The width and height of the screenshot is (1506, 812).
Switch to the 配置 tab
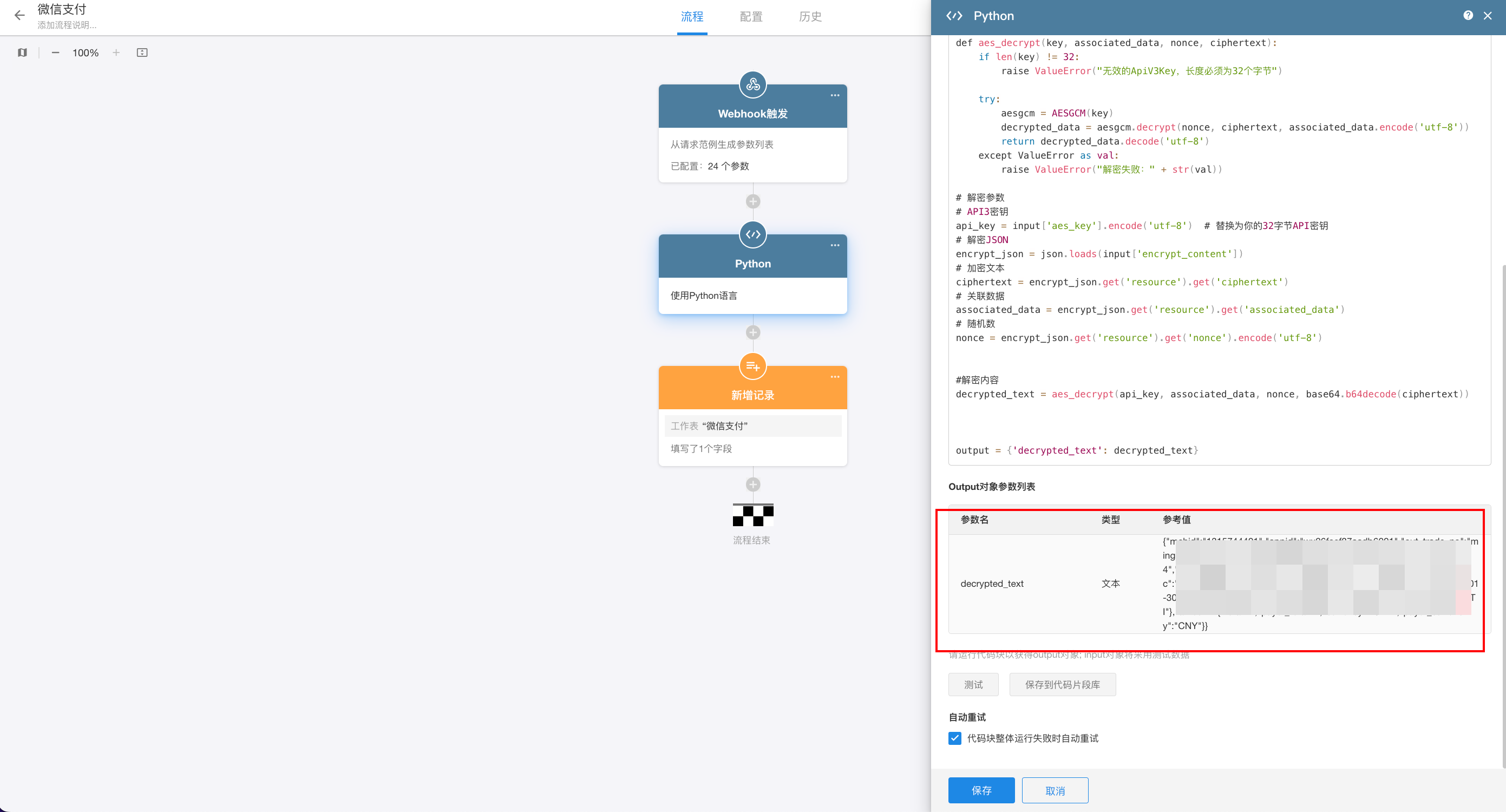751,17
